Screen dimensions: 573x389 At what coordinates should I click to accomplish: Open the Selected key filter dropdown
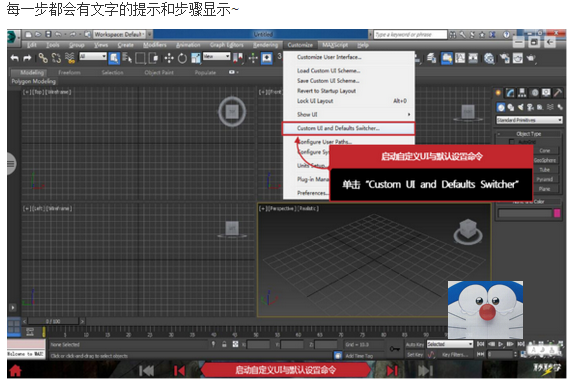[450, 344]
